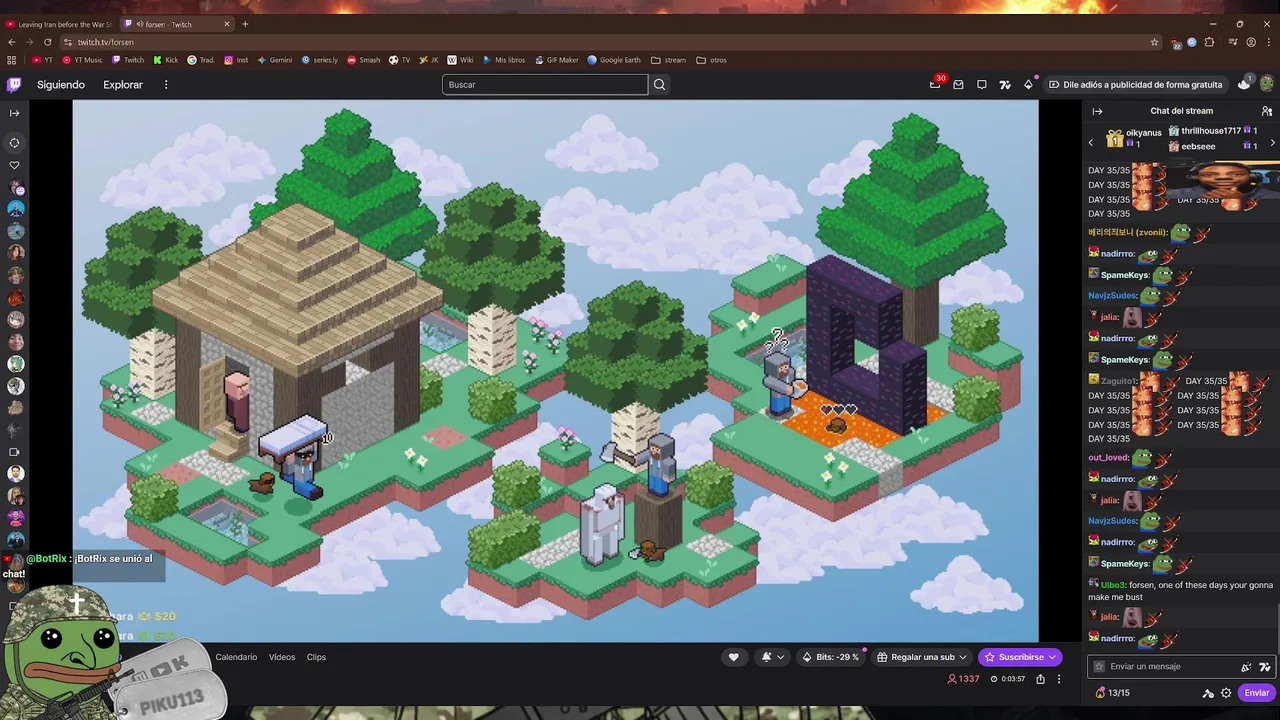Open the Calendario channel tab
This screenshot has width=1280, height=720.
[x=236, y=657]
